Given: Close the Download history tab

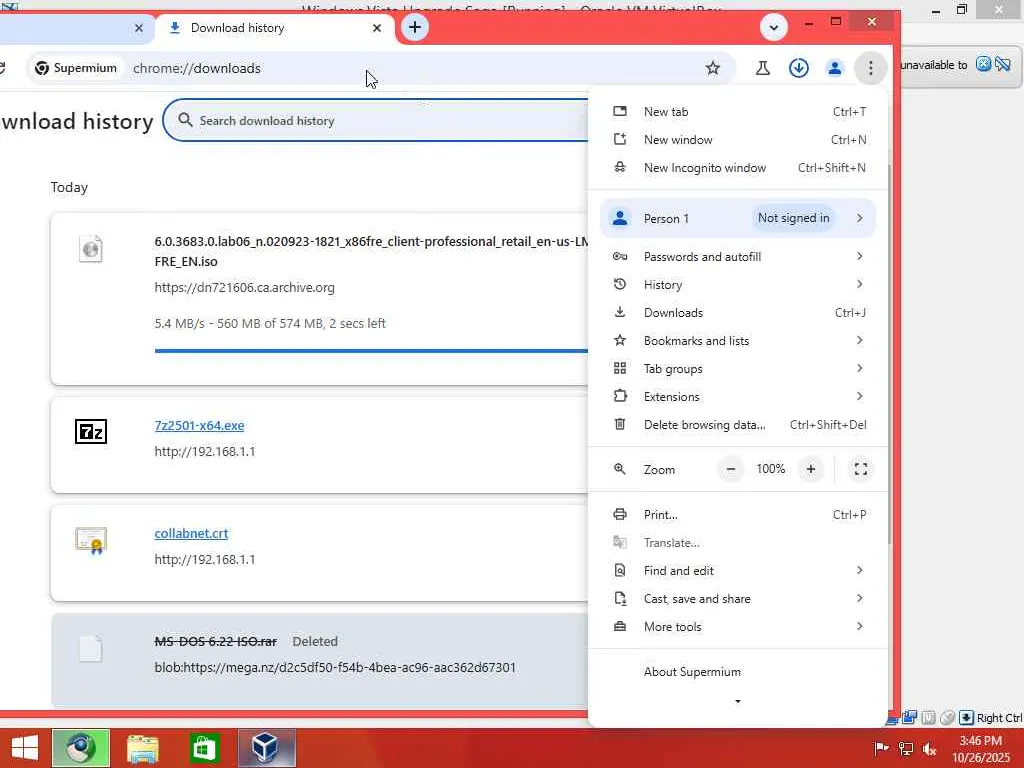Looking at the screenshot, I should (377, 28).
